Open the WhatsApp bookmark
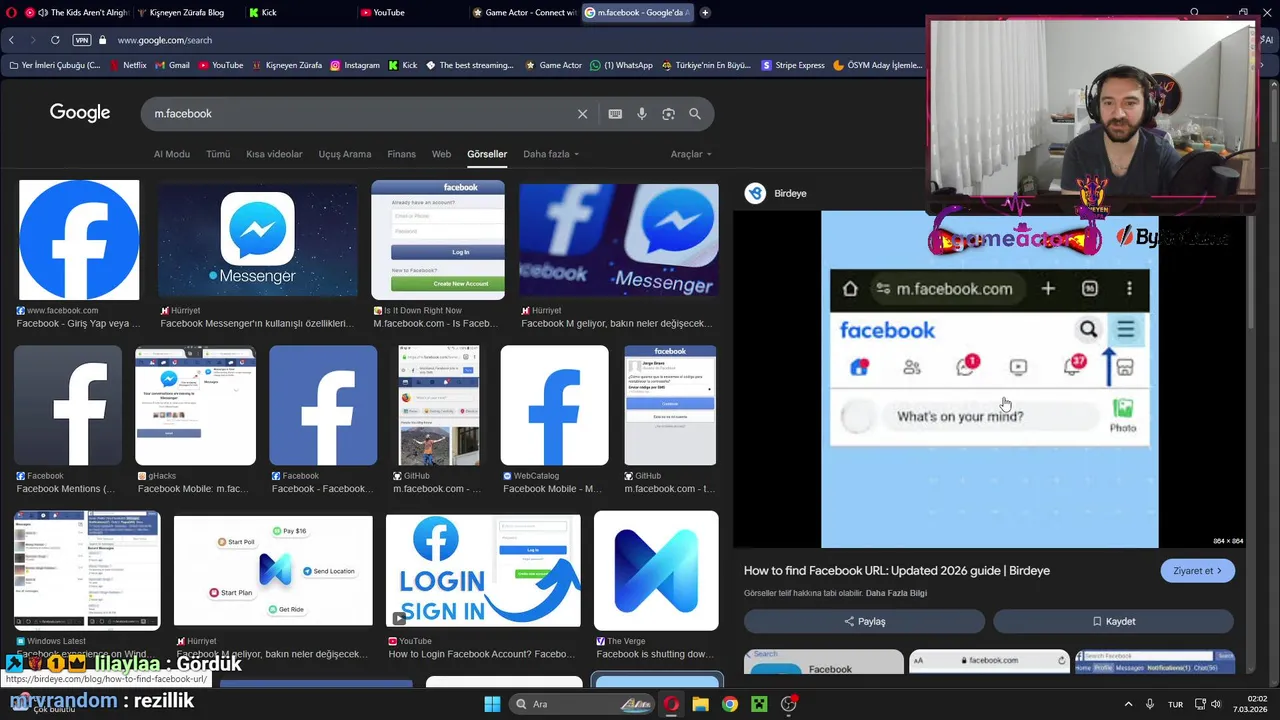Screen dimensions: 1280x720 click(621, 65)
